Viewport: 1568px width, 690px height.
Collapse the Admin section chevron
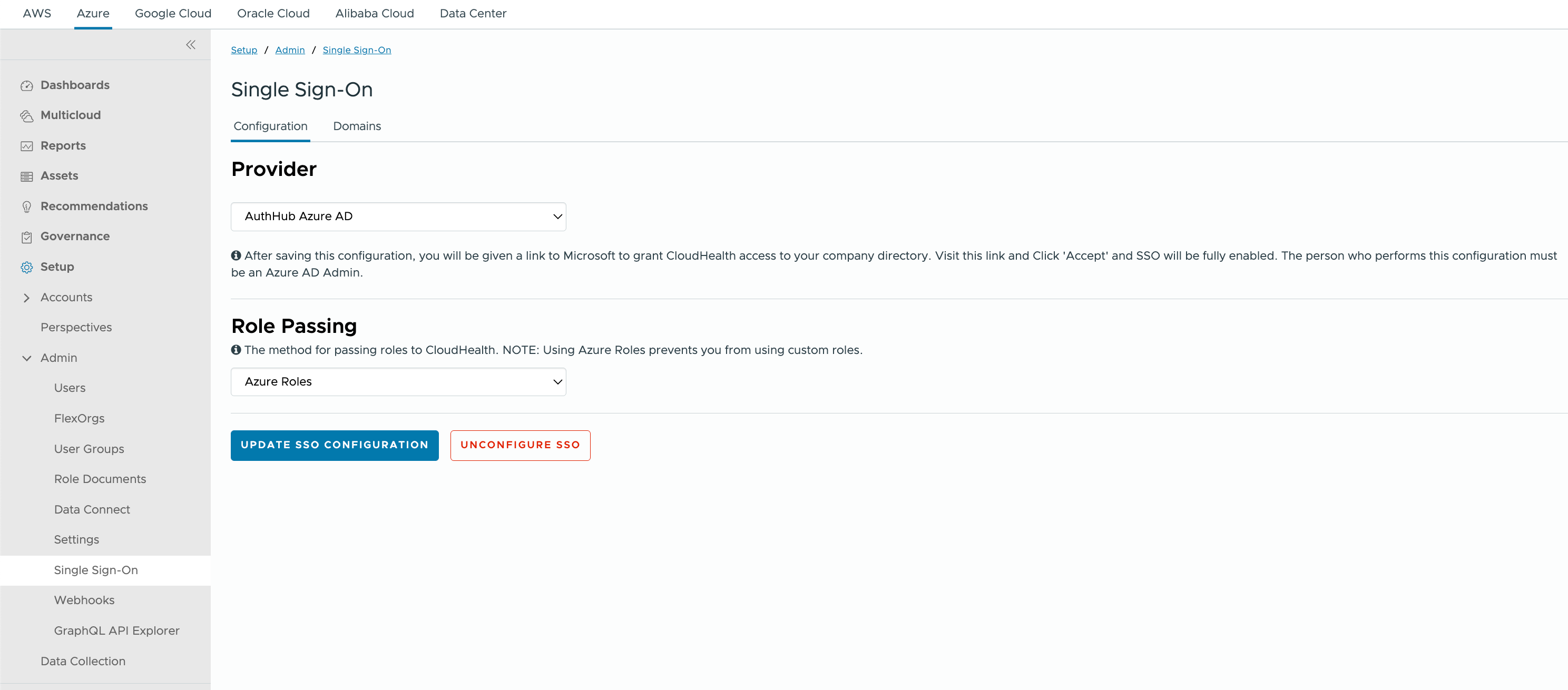point(26,358)
